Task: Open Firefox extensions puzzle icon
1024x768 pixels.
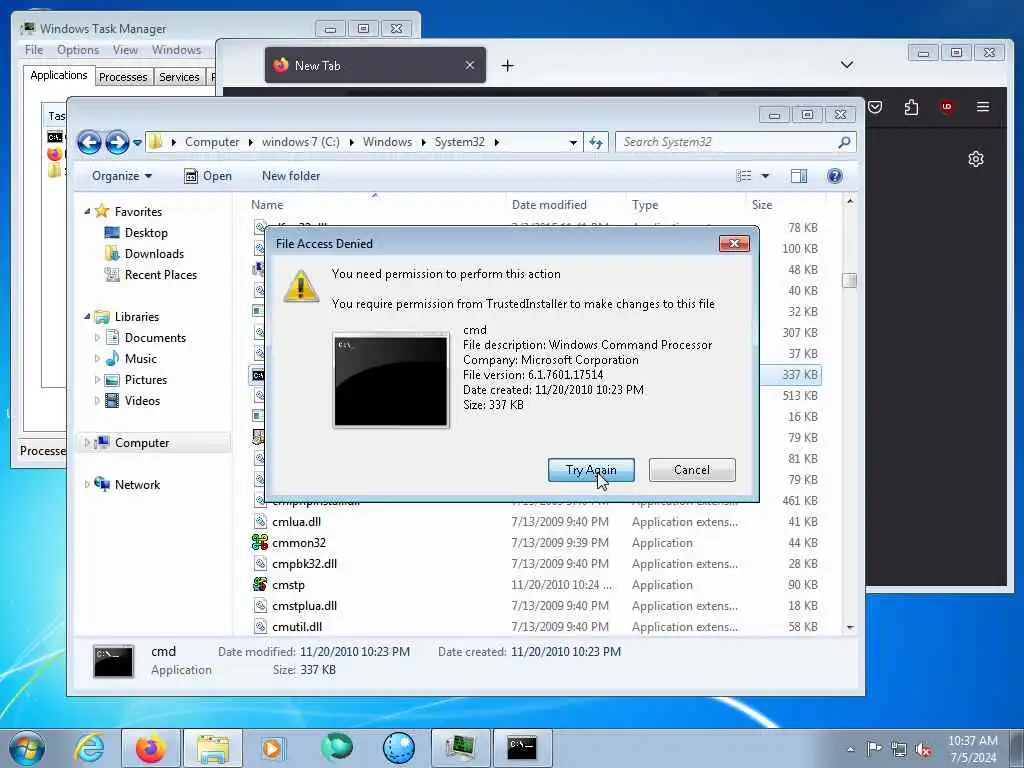Action: (x=911, y=107)
